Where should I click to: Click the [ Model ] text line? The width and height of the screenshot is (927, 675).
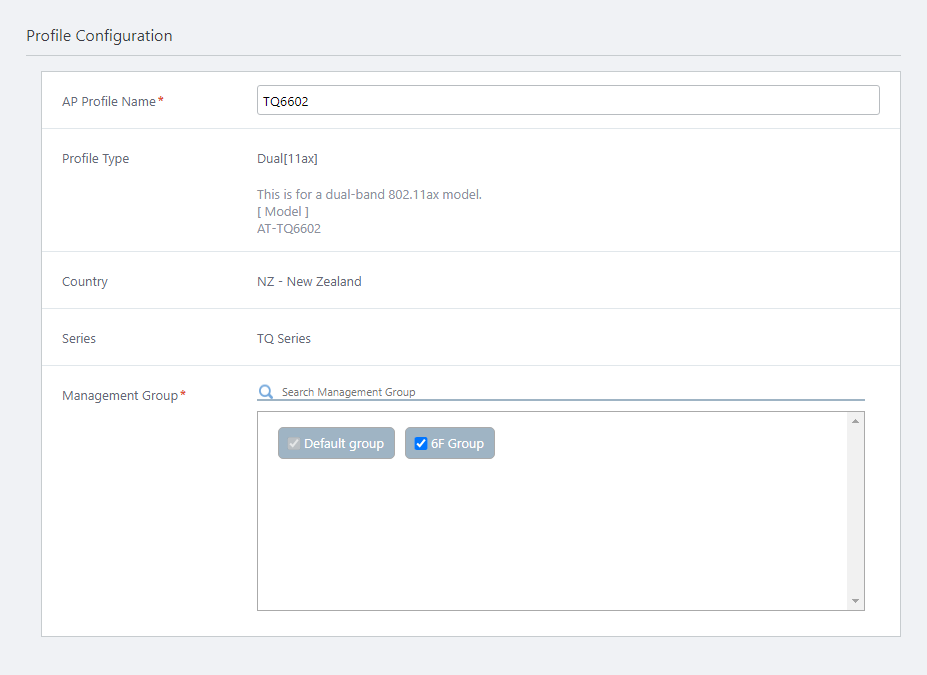pos(283,212)
